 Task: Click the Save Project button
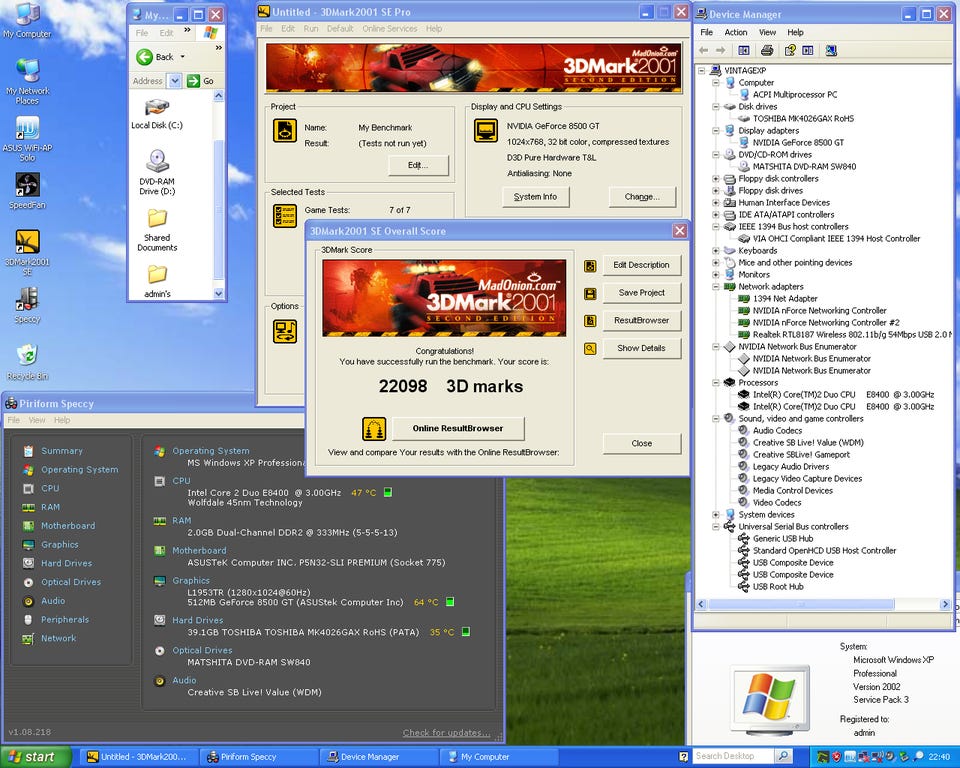point(642,293)
